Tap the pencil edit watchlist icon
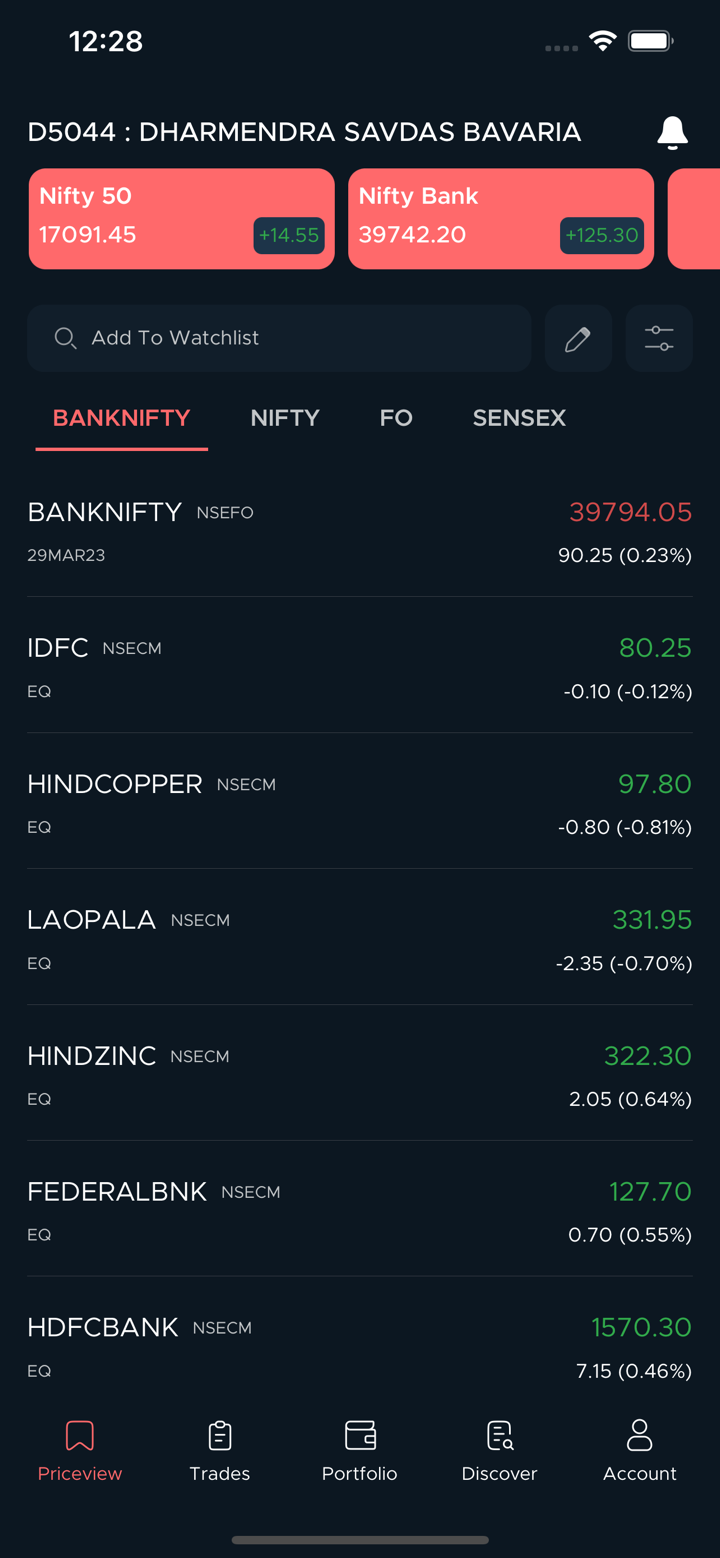720x1558 pixels. pyautogui.click(x=578, y=339)
